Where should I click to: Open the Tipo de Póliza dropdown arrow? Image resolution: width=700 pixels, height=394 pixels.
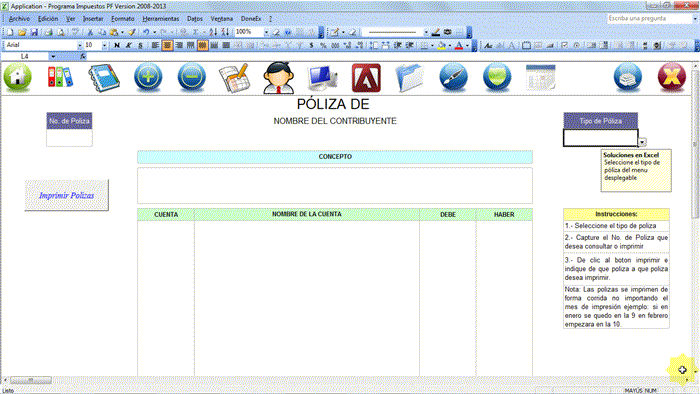point(642,142)
